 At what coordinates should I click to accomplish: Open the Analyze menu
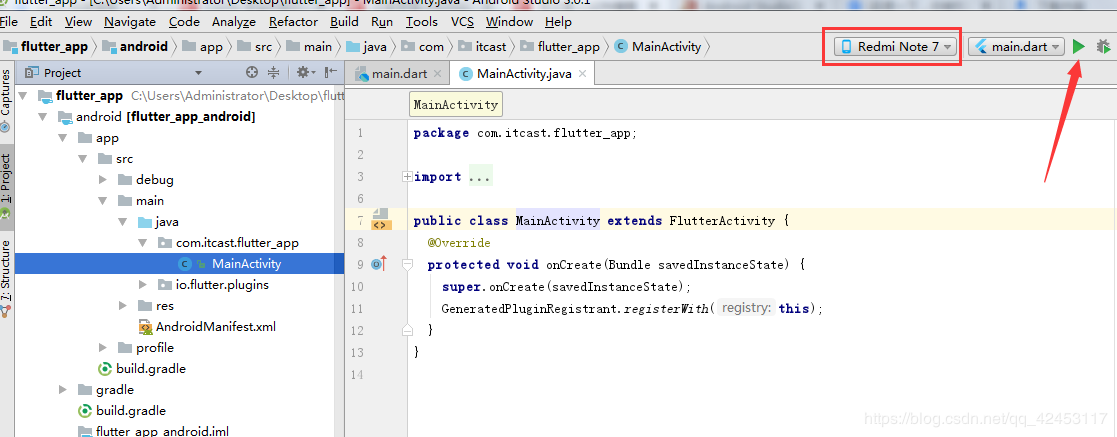[x=234, y=22]
